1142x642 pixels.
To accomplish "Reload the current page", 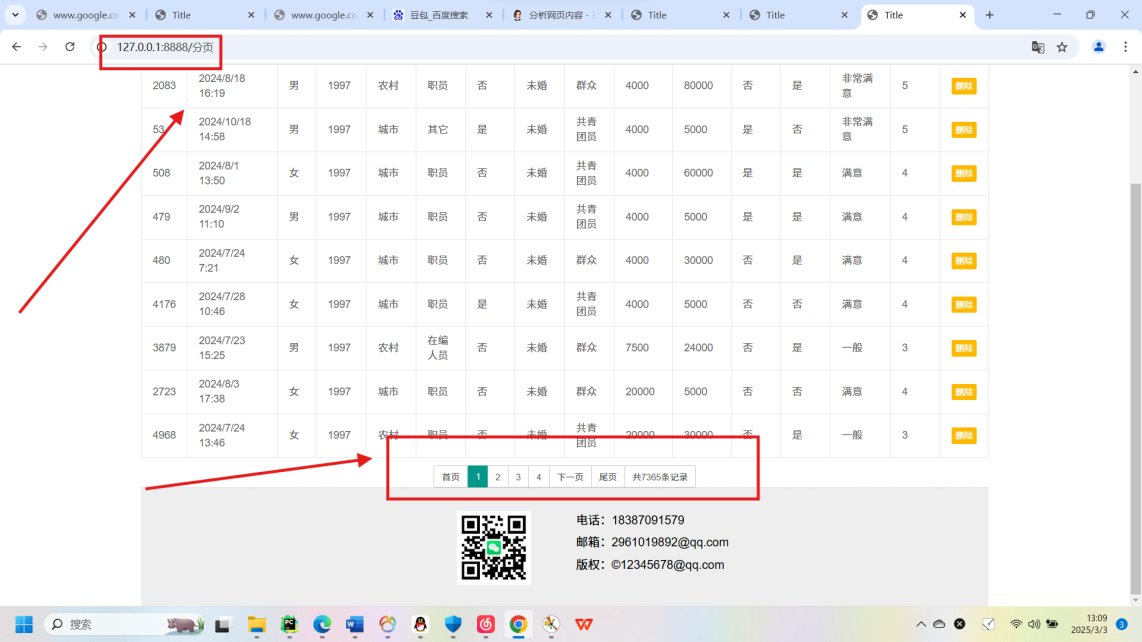I will tap(70, 47).
